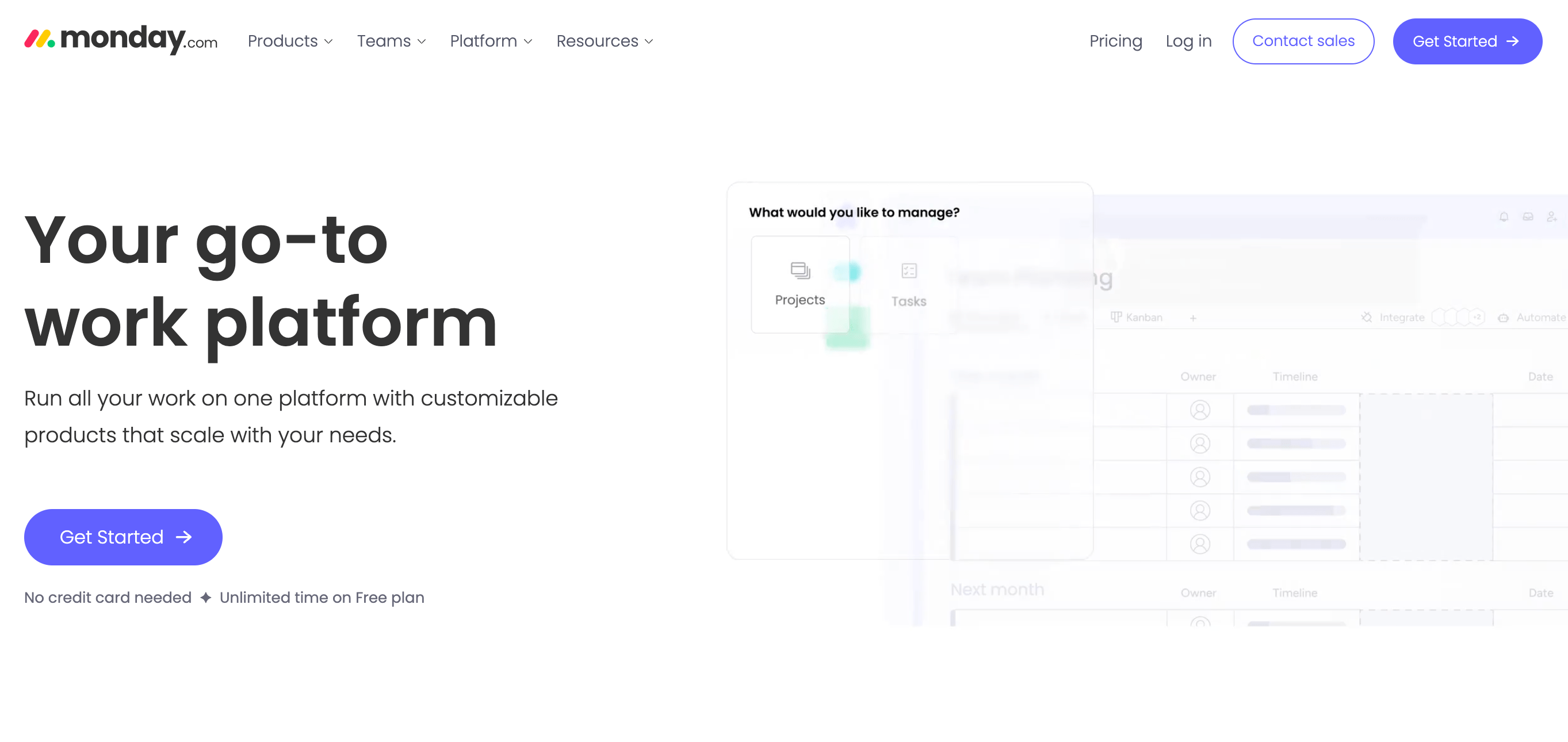Click the plus to add a new board view
The image size is (1568, 742).
pos(1192,317)
